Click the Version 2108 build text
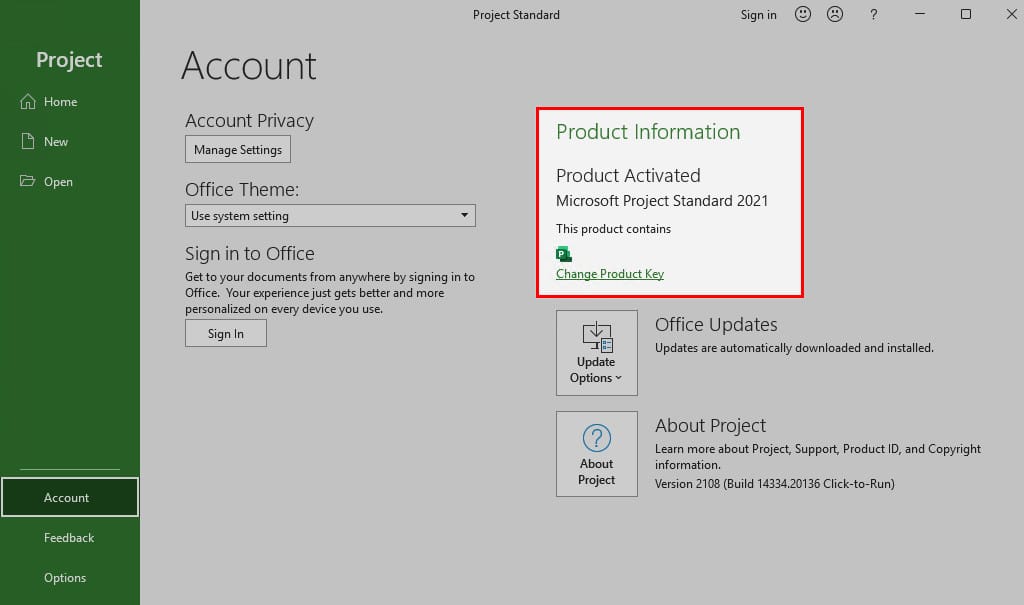This screenshot has width=1024, height=605. 775,483
